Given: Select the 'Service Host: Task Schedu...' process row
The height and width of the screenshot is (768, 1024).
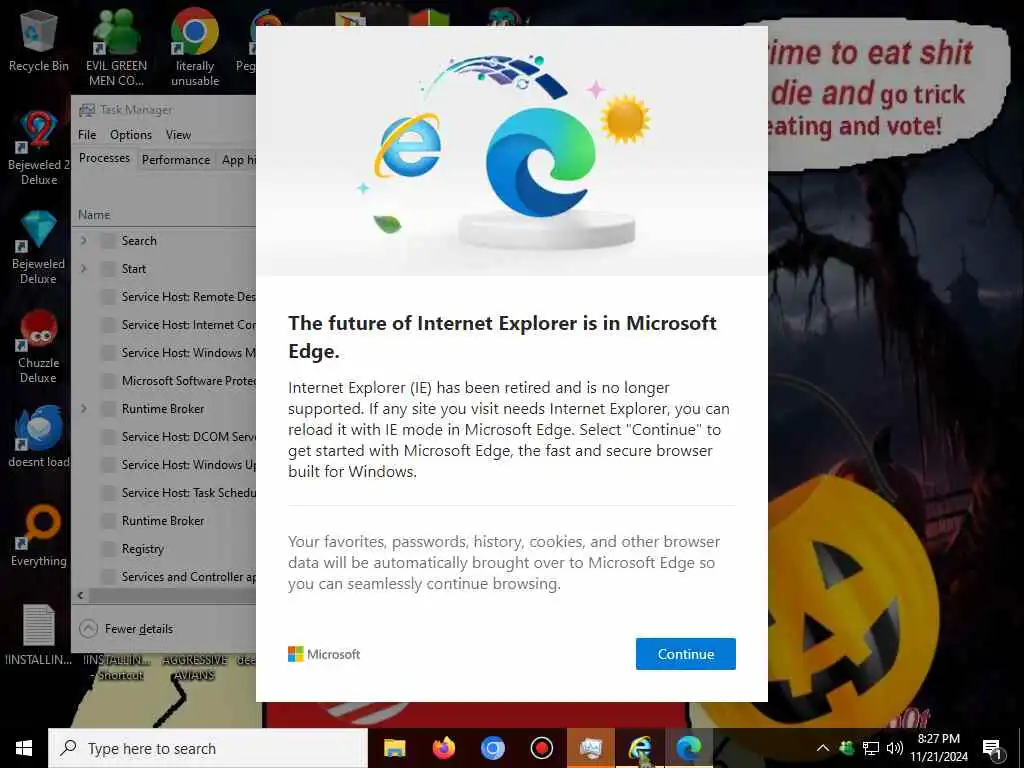Looking at the screenshot, I should 164,493.
